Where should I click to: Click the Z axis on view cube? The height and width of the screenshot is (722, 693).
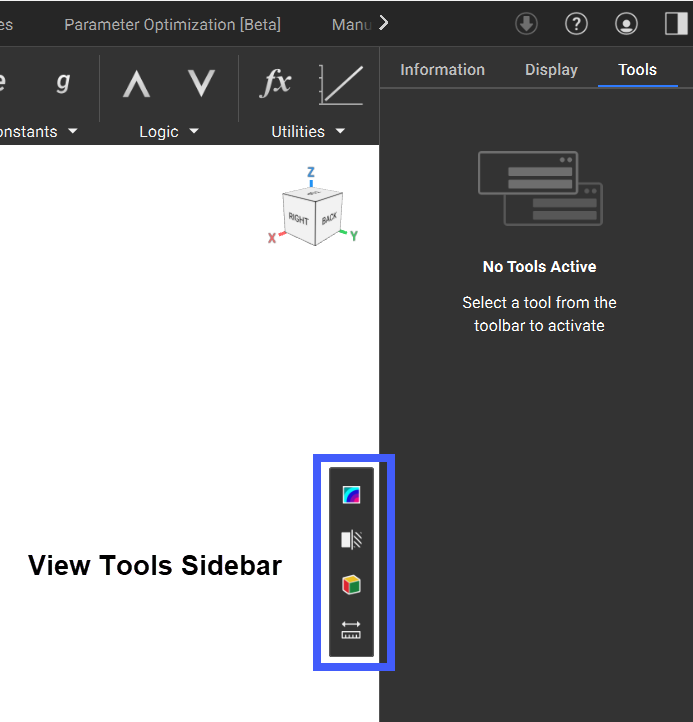(x=311, y=172)
